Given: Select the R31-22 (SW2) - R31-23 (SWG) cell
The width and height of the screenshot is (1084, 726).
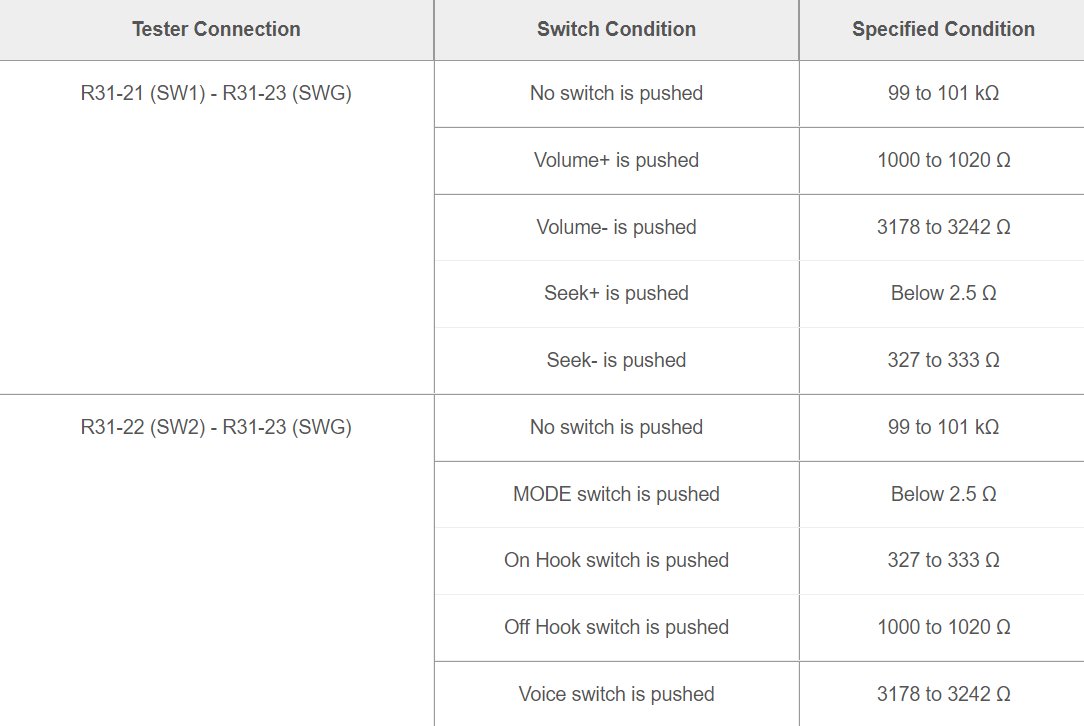Looking at the screenshot, I should (x=216, y=561).
